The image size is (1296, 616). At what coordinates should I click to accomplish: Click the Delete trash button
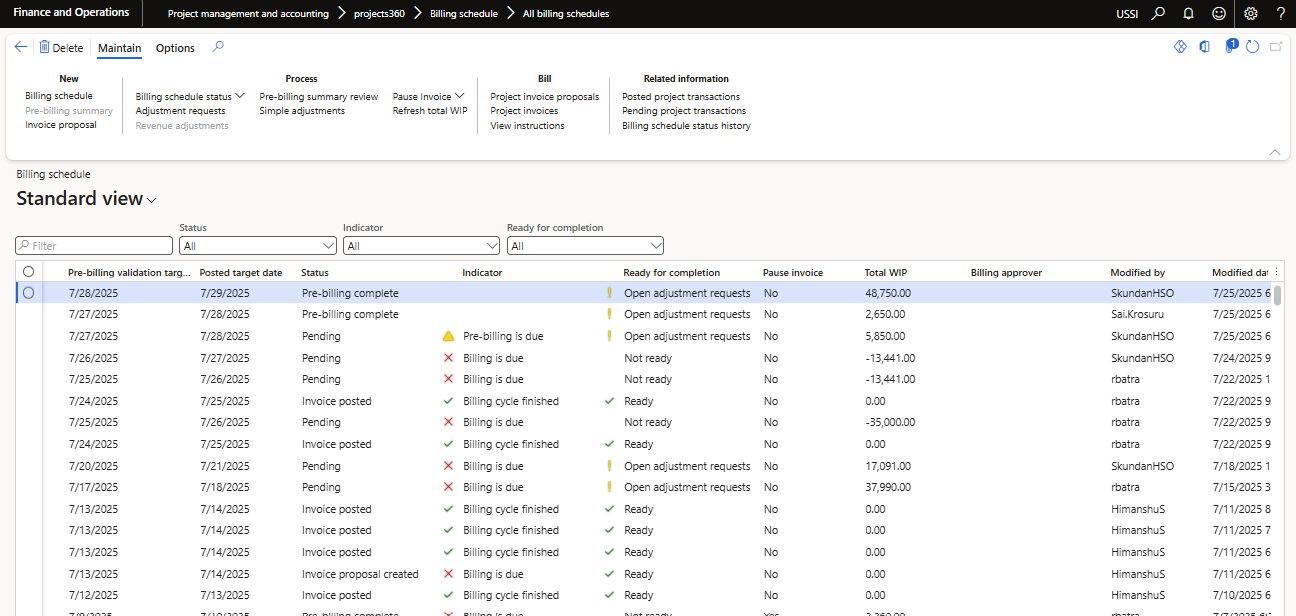[60, 47]
